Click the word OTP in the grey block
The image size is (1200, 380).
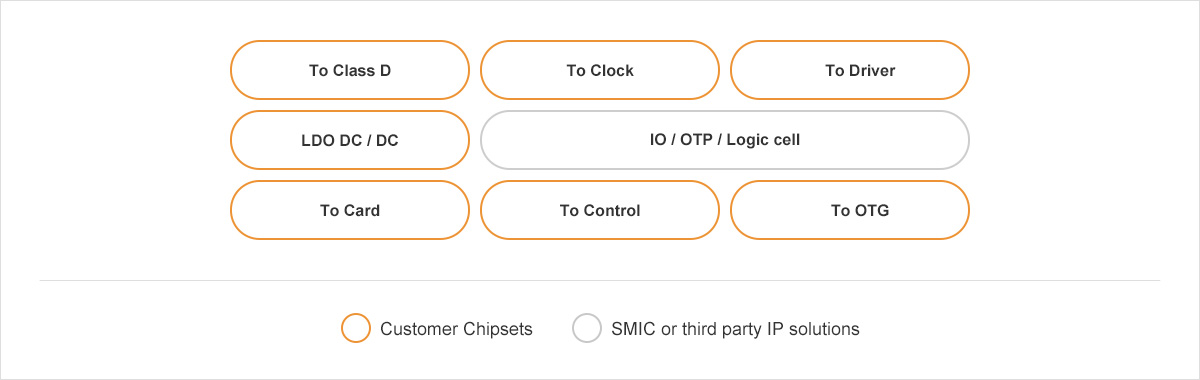coord(697,140)
